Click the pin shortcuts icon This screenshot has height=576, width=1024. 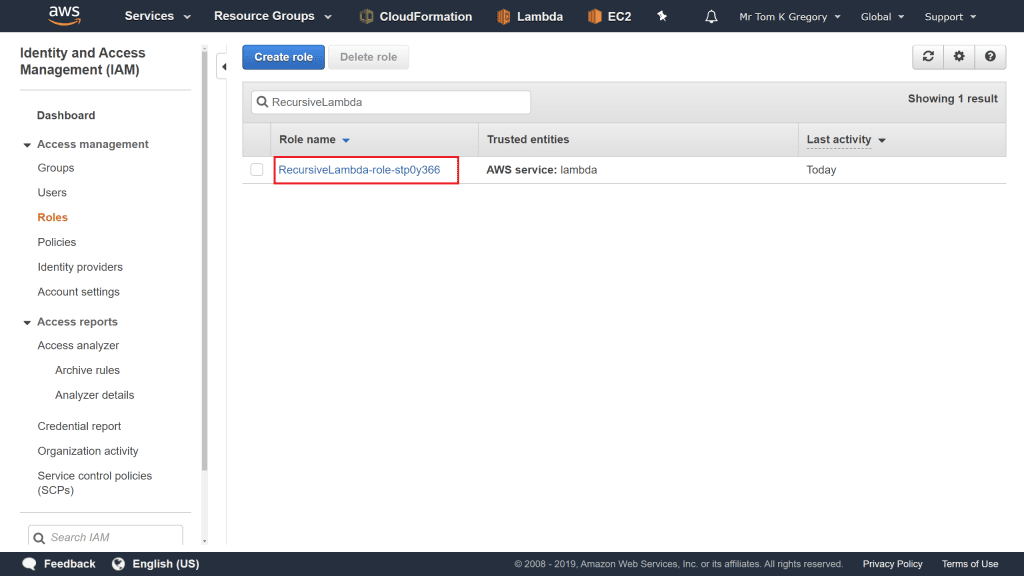pyautogui.click(x=662, y=17)
